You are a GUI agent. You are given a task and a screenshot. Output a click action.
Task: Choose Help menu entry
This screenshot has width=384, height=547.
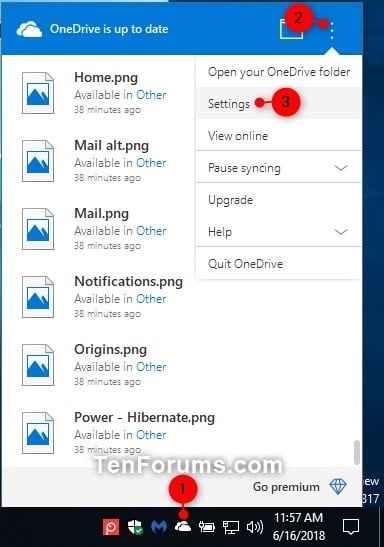(x=279, y=232)
